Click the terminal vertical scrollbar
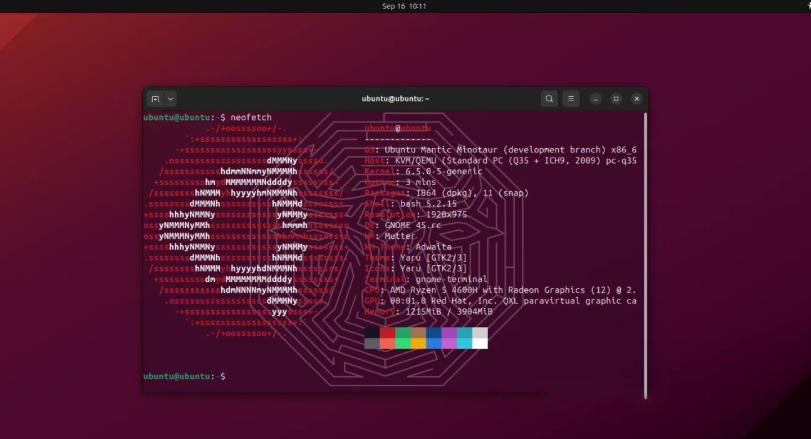This screenshot has height=439, width=811. coord(645,255)
